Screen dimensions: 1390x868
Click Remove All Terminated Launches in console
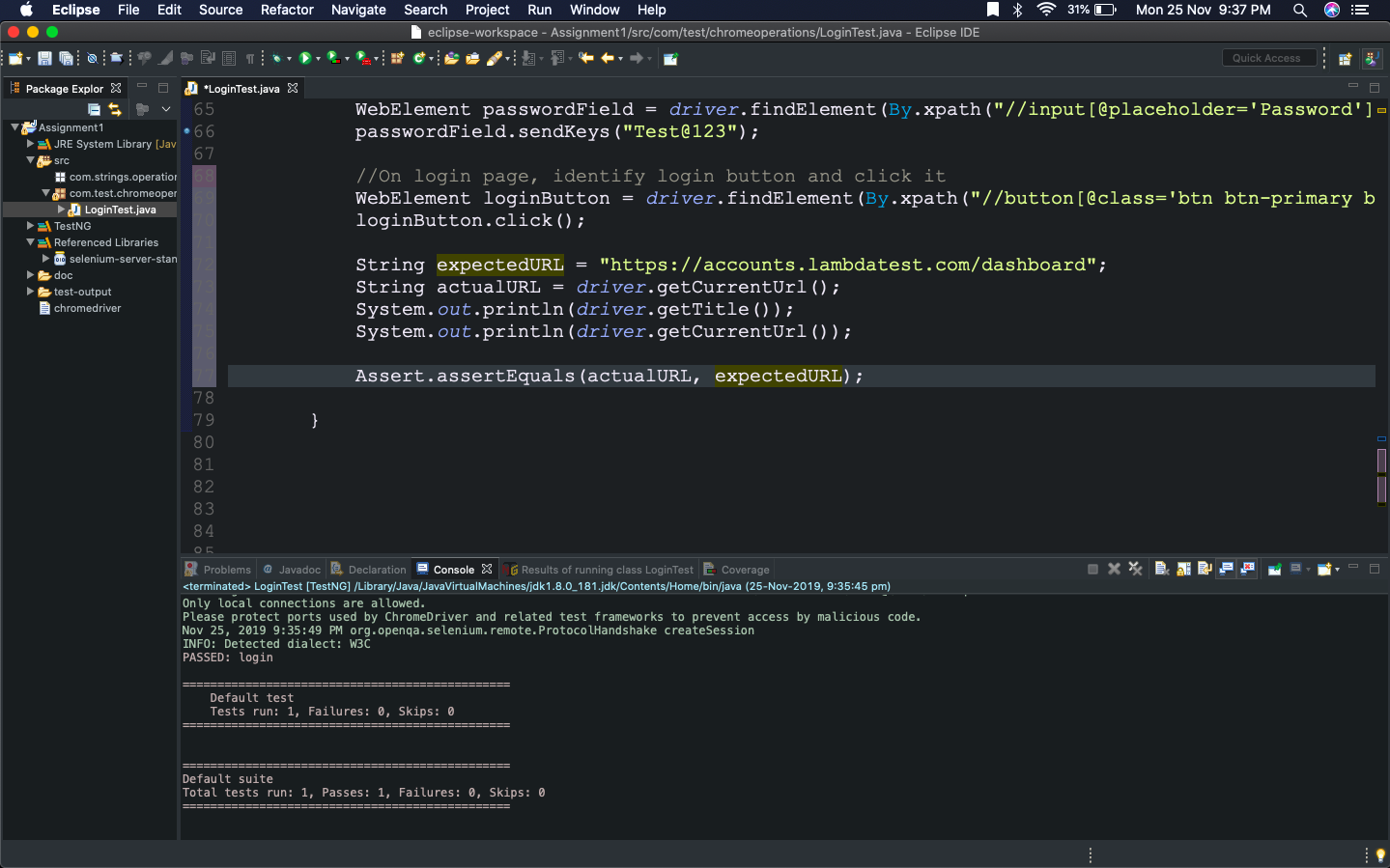[x=1135, y=569]
